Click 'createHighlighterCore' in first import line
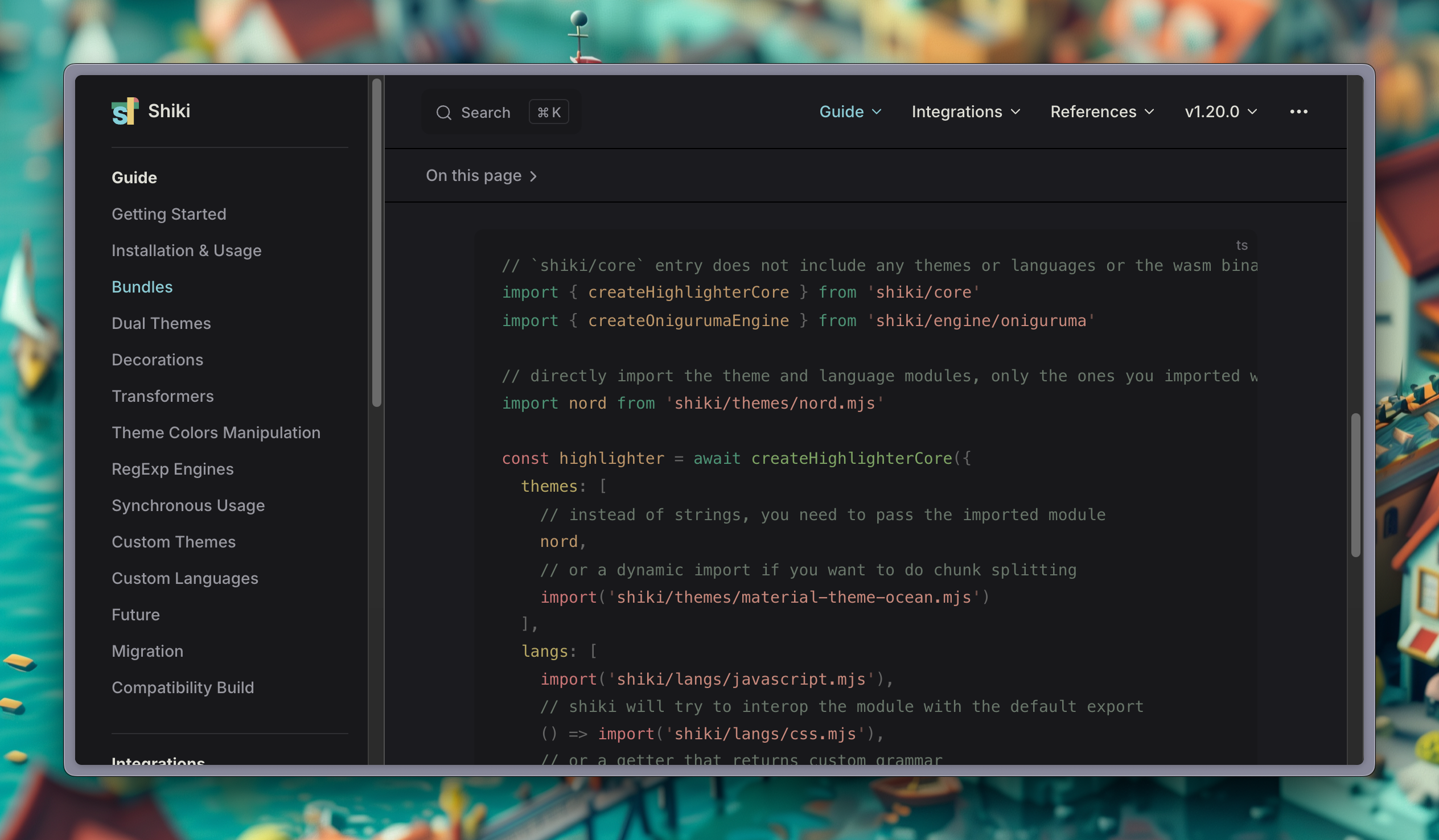This screenshot has height=840, width=1439. tap(688, 293)
